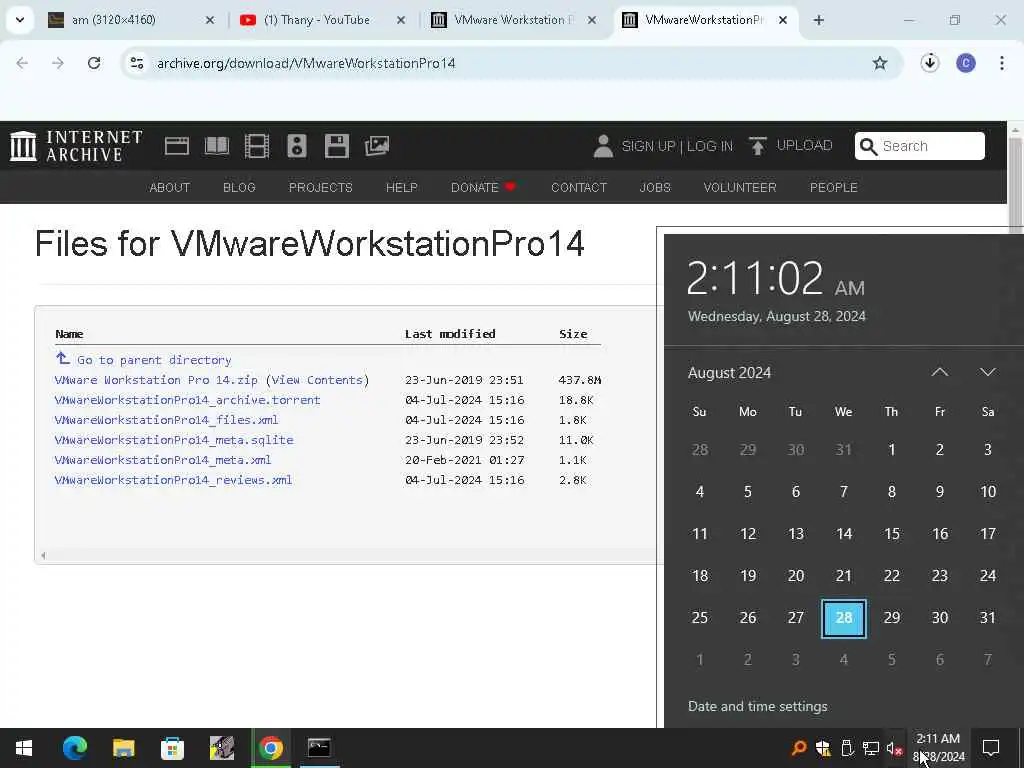1024x768 pixels.
Task: Click the Upload arrow icon
Action: pyautogui.click(x=758, y=146)
